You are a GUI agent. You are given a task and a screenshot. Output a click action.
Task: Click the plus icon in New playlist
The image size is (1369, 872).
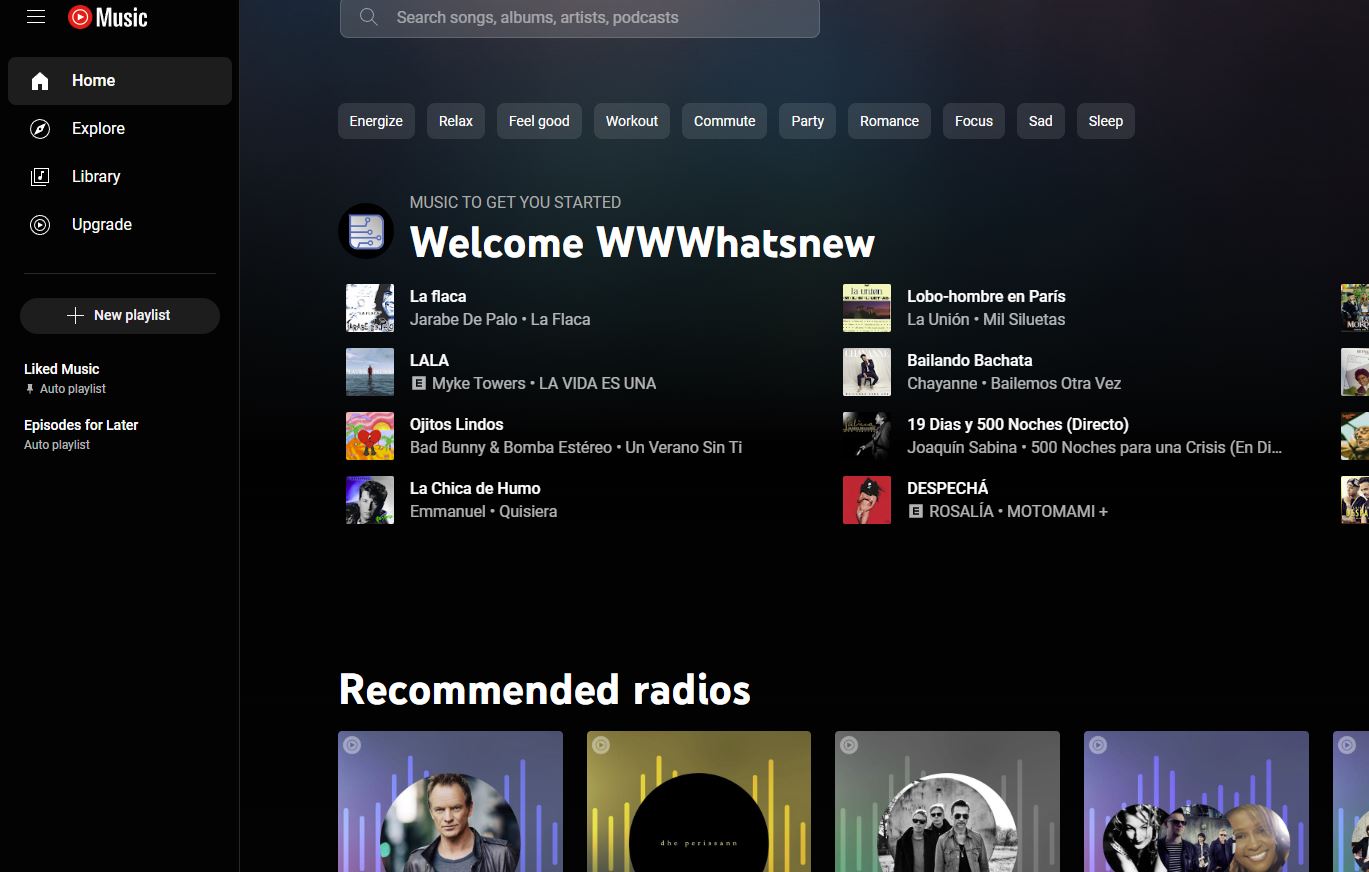[75, 316]
